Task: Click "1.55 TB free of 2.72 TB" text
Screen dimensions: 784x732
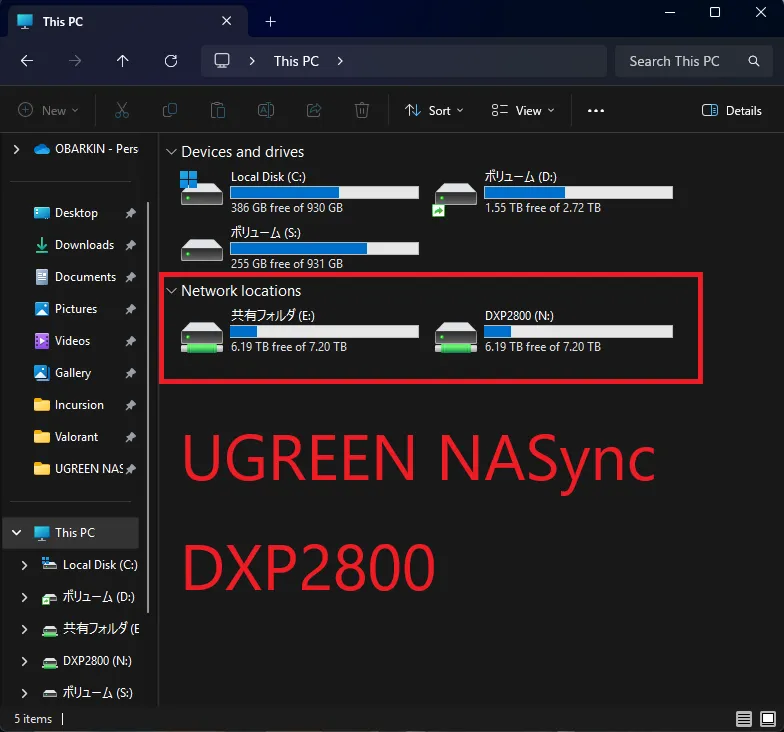Action: (x=542, y=208)
